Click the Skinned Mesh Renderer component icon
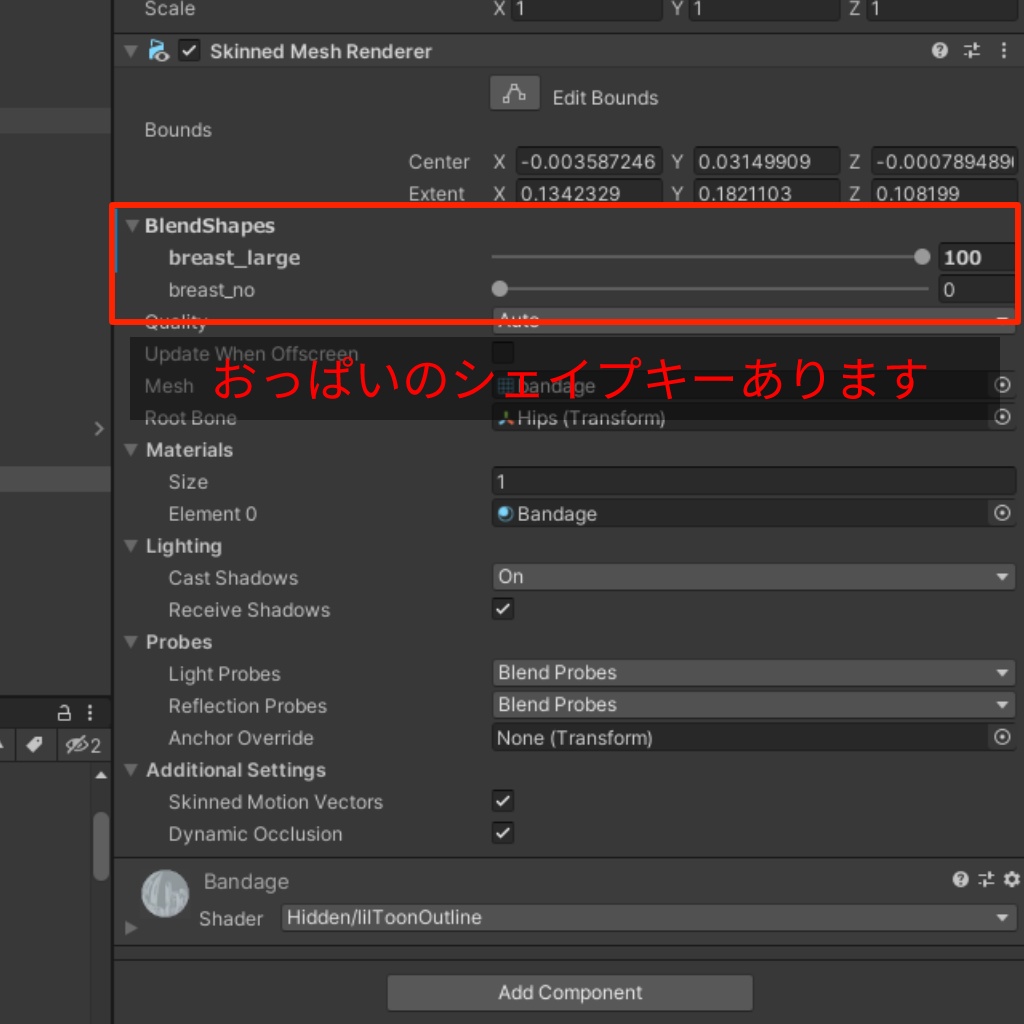Viewport: 1024px width, 1024px height. (159, 51)
